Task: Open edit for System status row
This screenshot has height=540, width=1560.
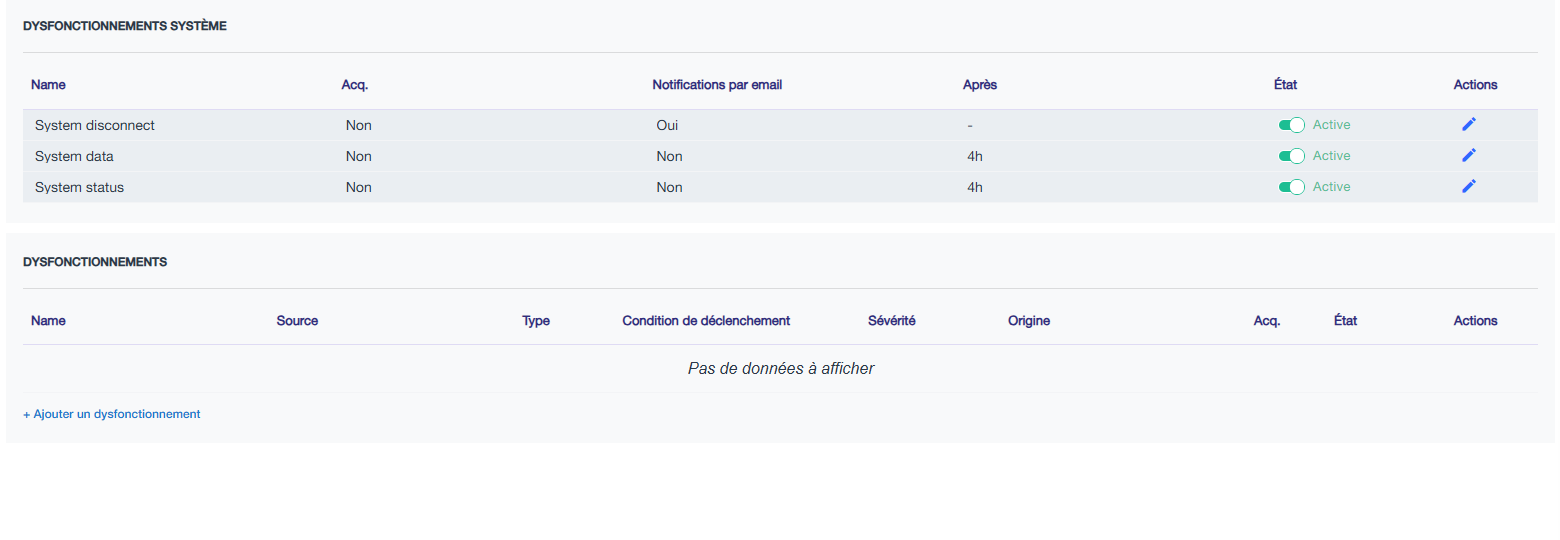Action: coord(1468,186)
